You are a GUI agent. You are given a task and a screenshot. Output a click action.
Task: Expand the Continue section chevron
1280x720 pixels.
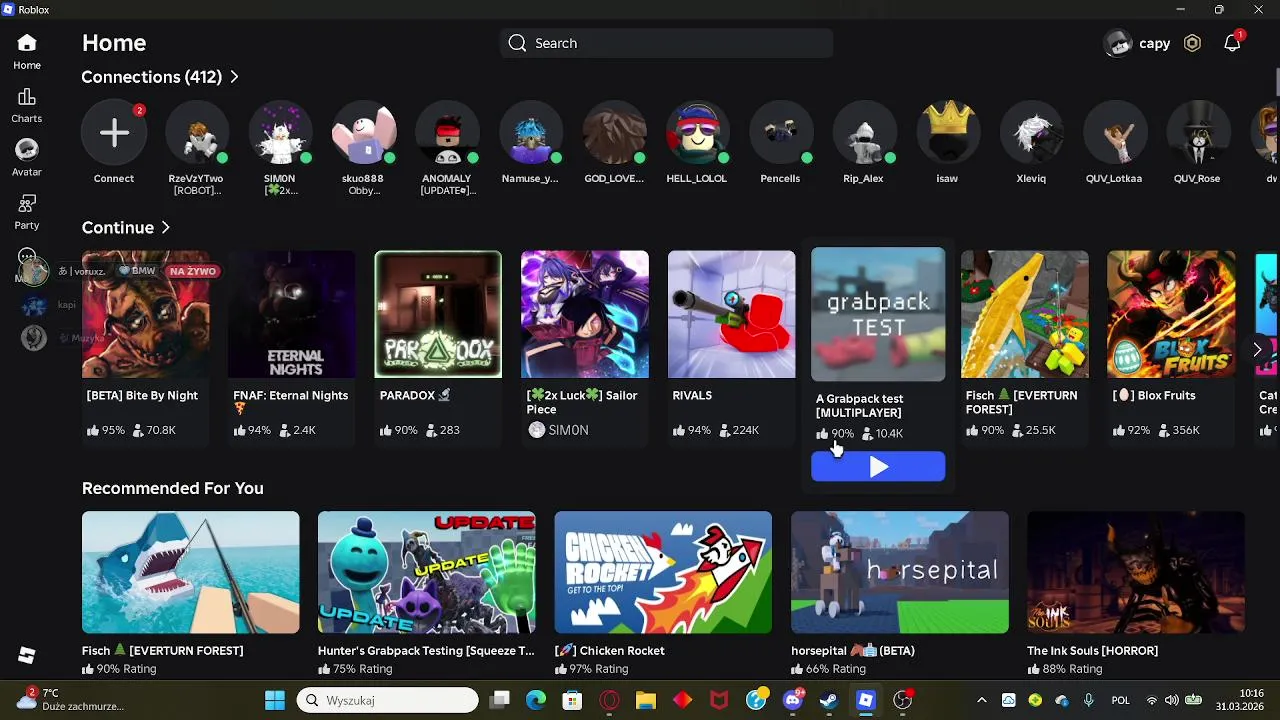(165, 228)
